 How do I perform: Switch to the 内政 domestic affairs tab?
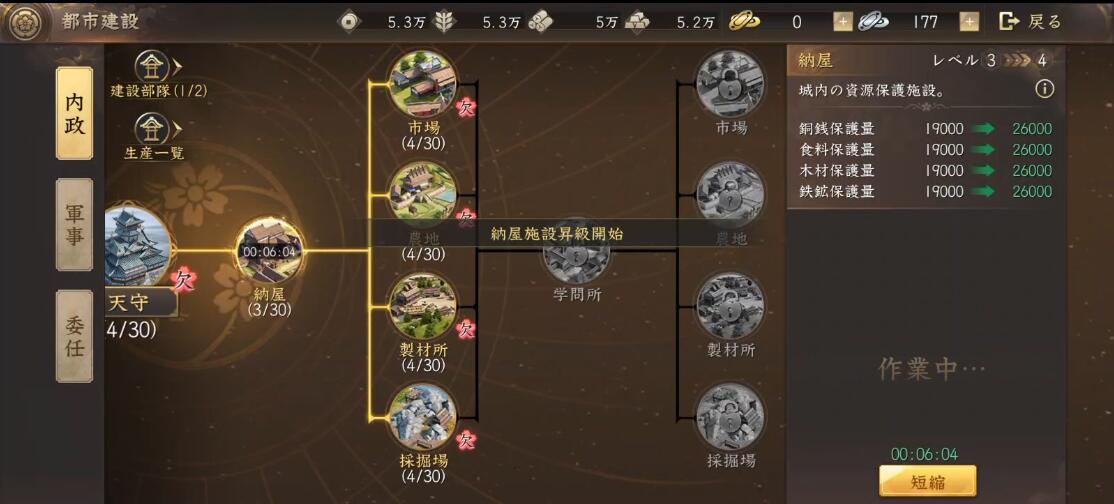(x=74, y=113)
